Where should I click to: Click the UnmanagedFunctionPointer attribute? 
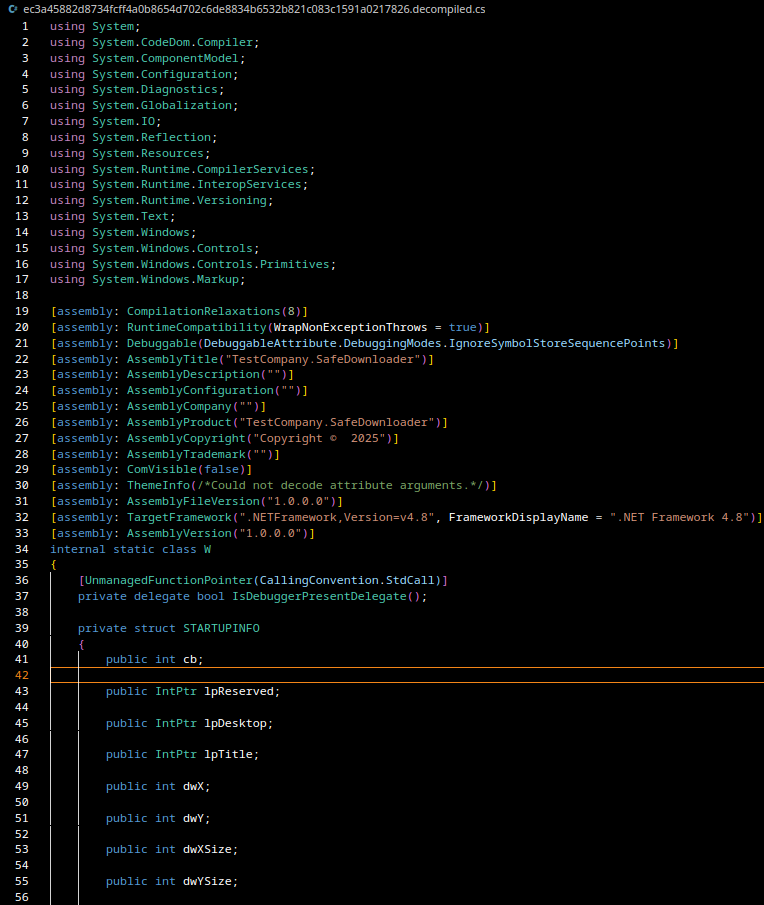168,581
